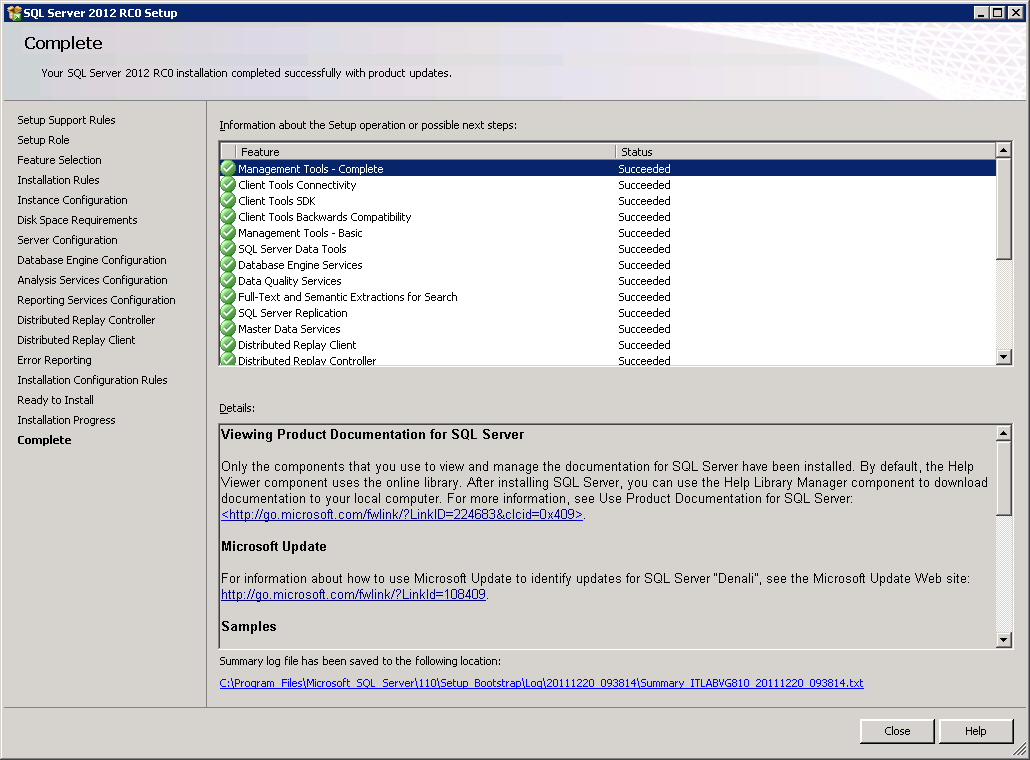The image size is (1030, 760).
Task: Click green check icon beside Data Quality Services
Action: tap(228, 281)
